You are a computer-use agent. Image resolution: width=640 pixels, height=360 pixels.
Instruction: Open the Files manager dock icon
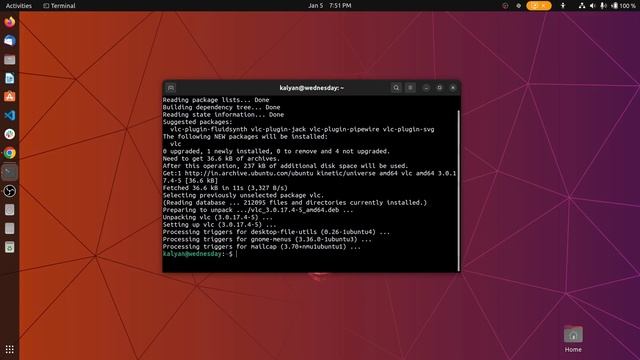click(x=10, y=60)
